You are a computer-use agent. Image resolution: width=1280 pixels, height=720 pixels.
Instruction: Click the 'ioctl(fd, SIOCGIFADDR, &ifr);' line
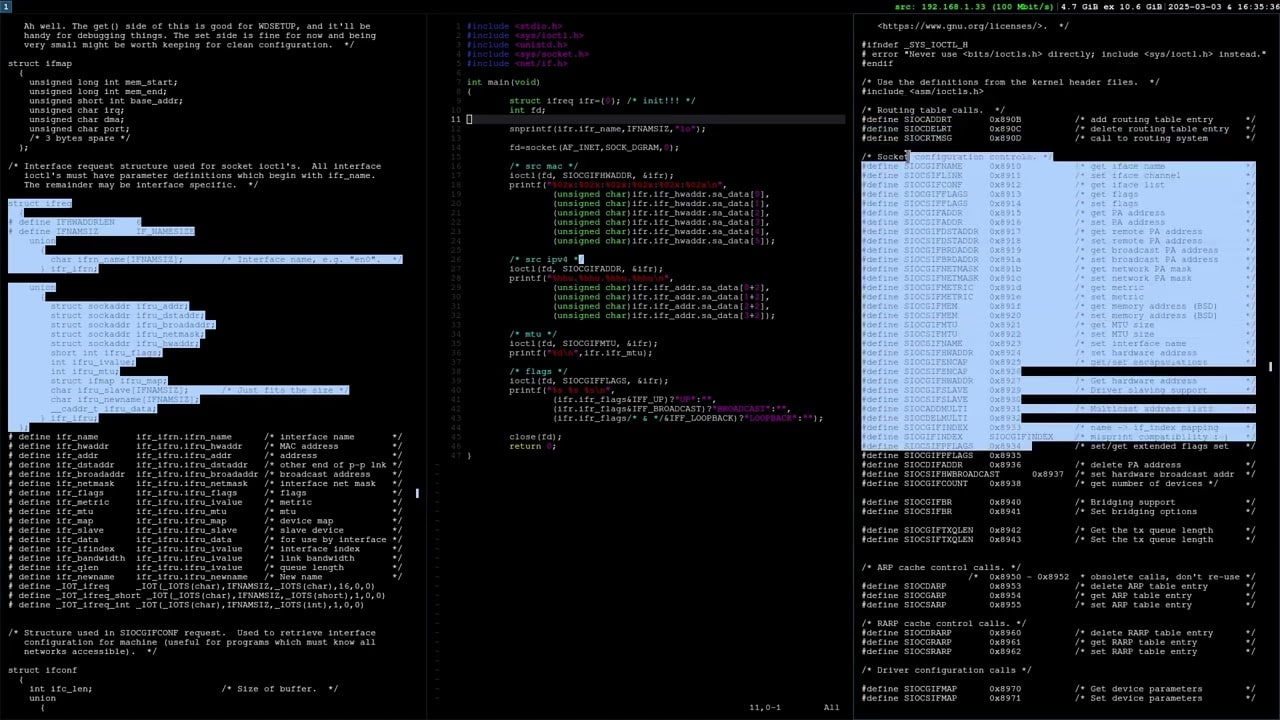tap(586, 269)
